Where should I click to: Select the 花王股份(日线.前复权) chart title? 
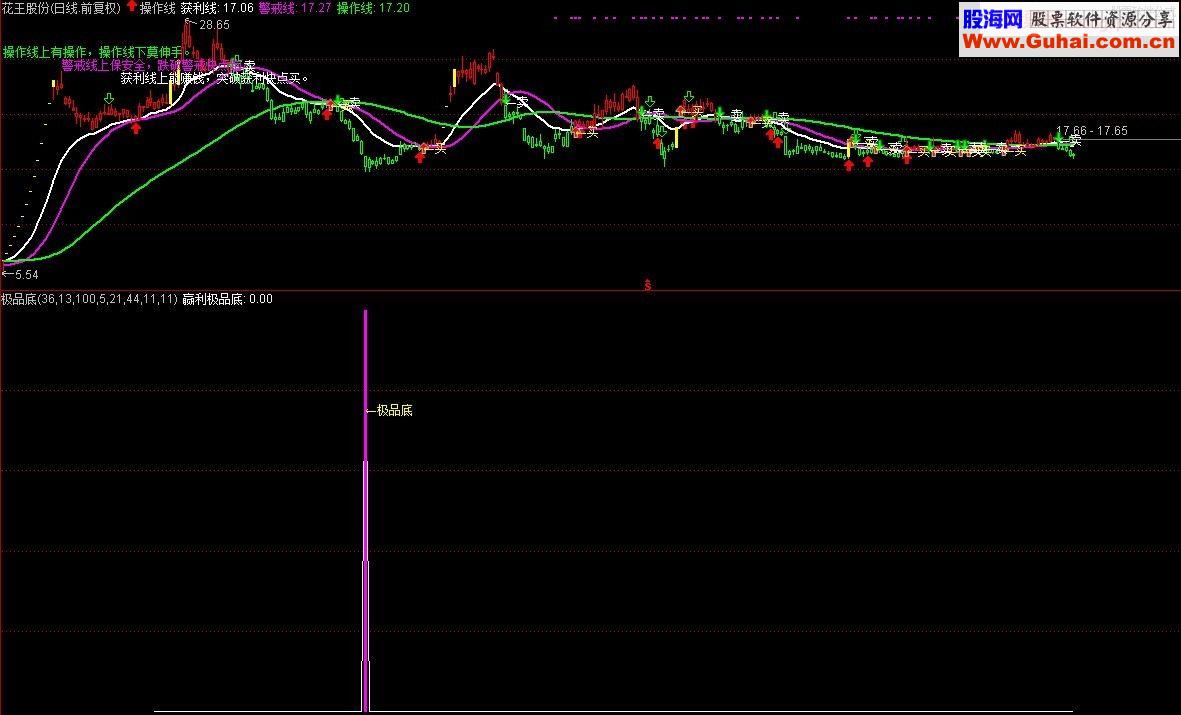click(61, 8)
